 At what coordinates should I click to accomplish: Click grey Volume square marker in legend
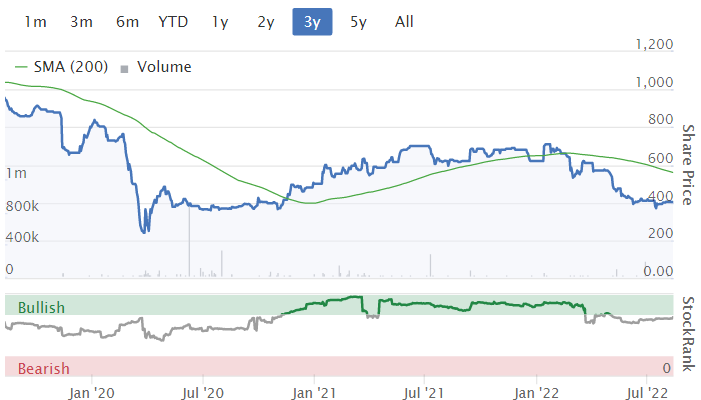(125, 68)
